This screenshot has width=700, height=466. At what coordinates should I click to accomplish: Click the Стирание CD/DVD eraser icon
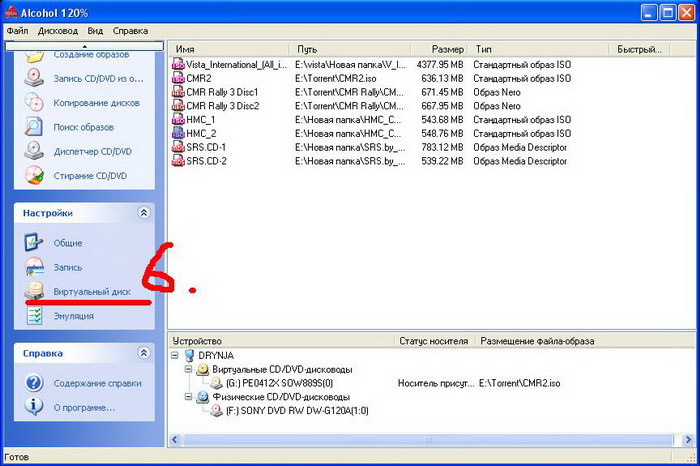tap(34, 175)
